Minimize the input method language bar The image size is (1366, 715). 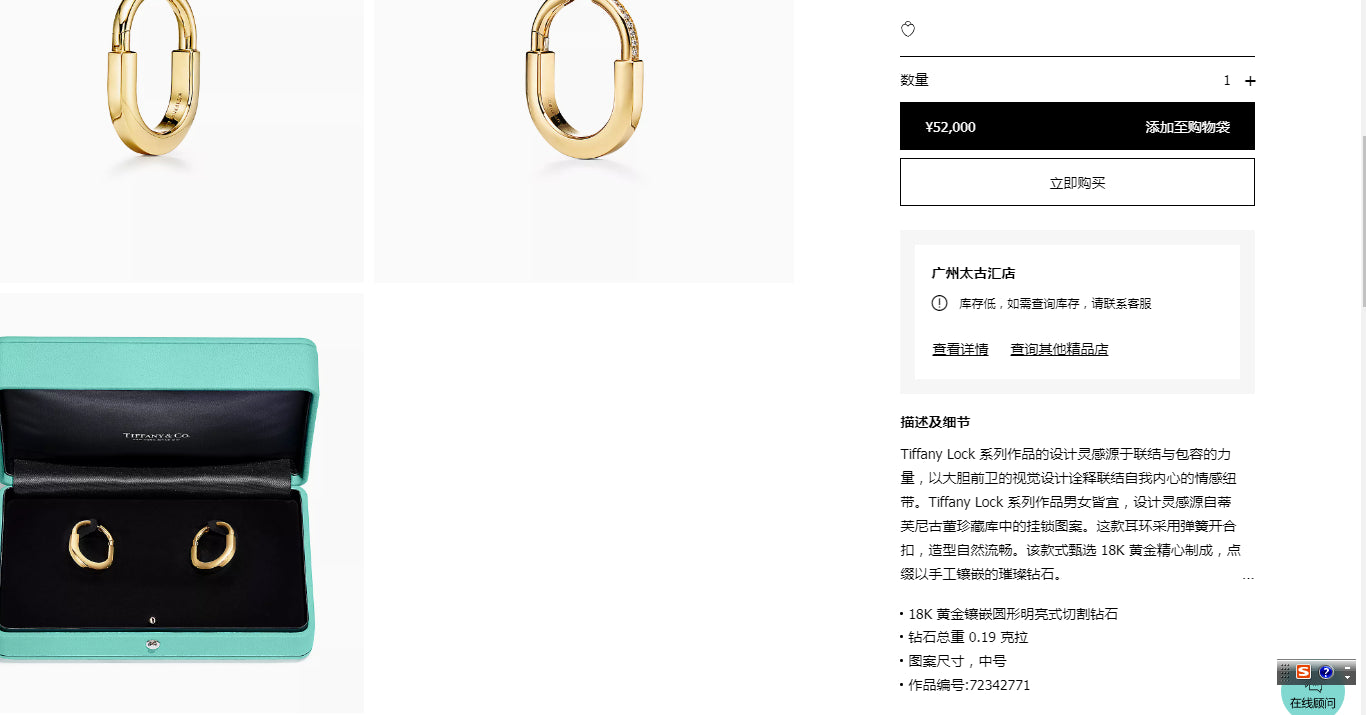(x=1347, y=667)
